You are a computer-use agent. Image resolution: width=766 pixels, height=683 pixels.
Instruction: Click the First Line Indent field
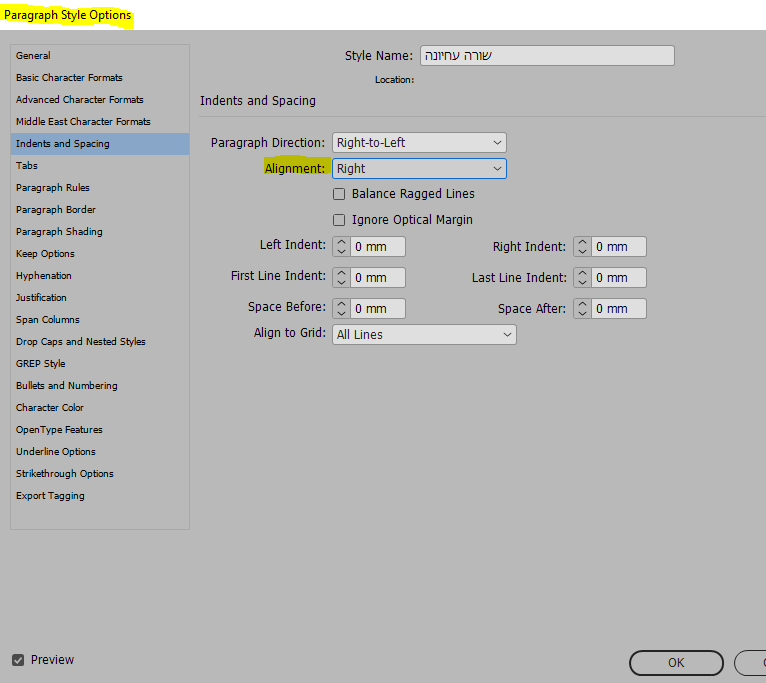pyautogui.click(x=378, y=277)
